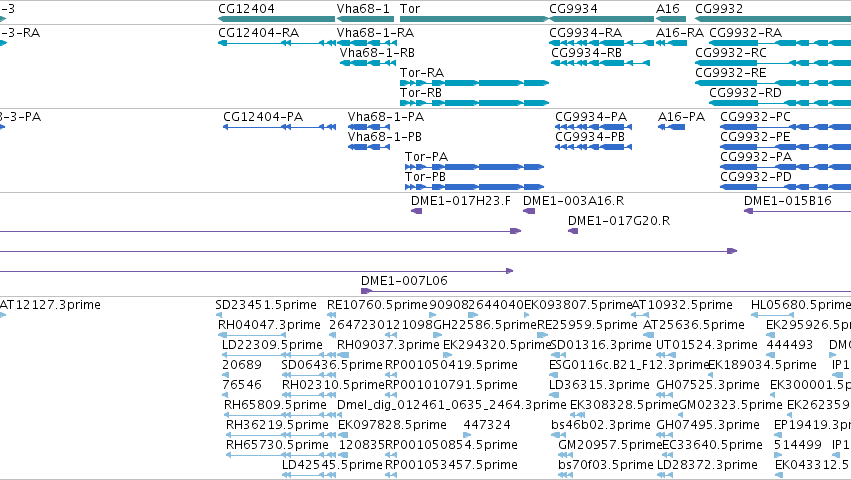Click the AT12127.3prime EST label
Screen dimensions: 851x480
click(50, 305)
